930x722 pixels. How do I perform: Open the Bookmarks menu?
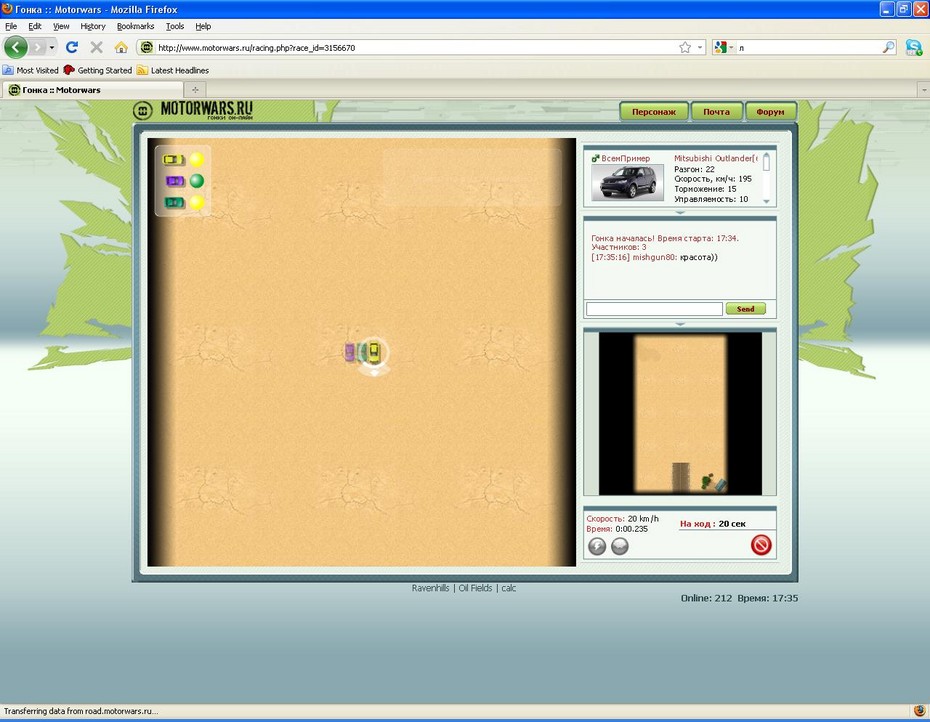pyautogui.click(x=135, y=26)
